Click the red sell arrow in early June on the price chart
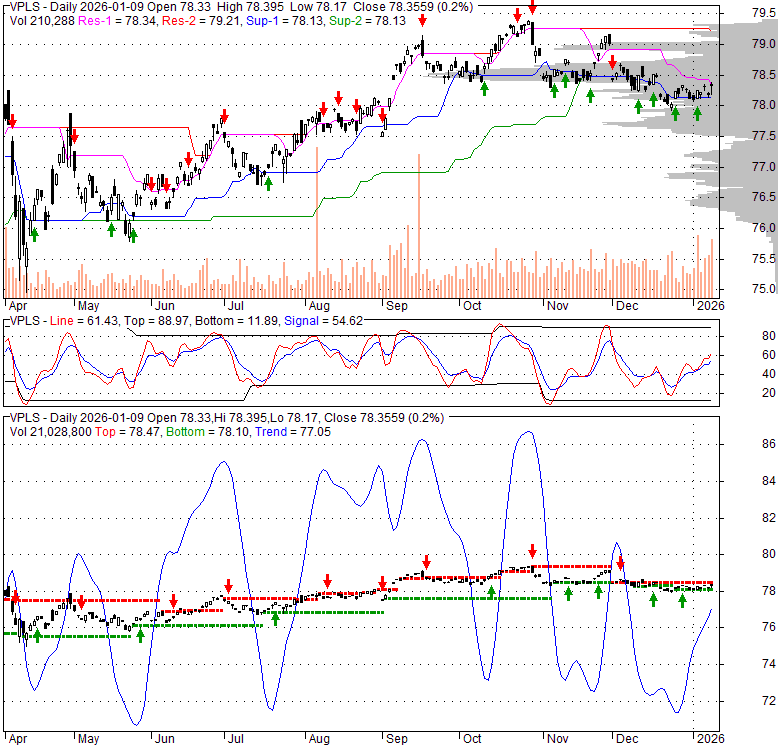780x745 pixels. tap(188, 160)
